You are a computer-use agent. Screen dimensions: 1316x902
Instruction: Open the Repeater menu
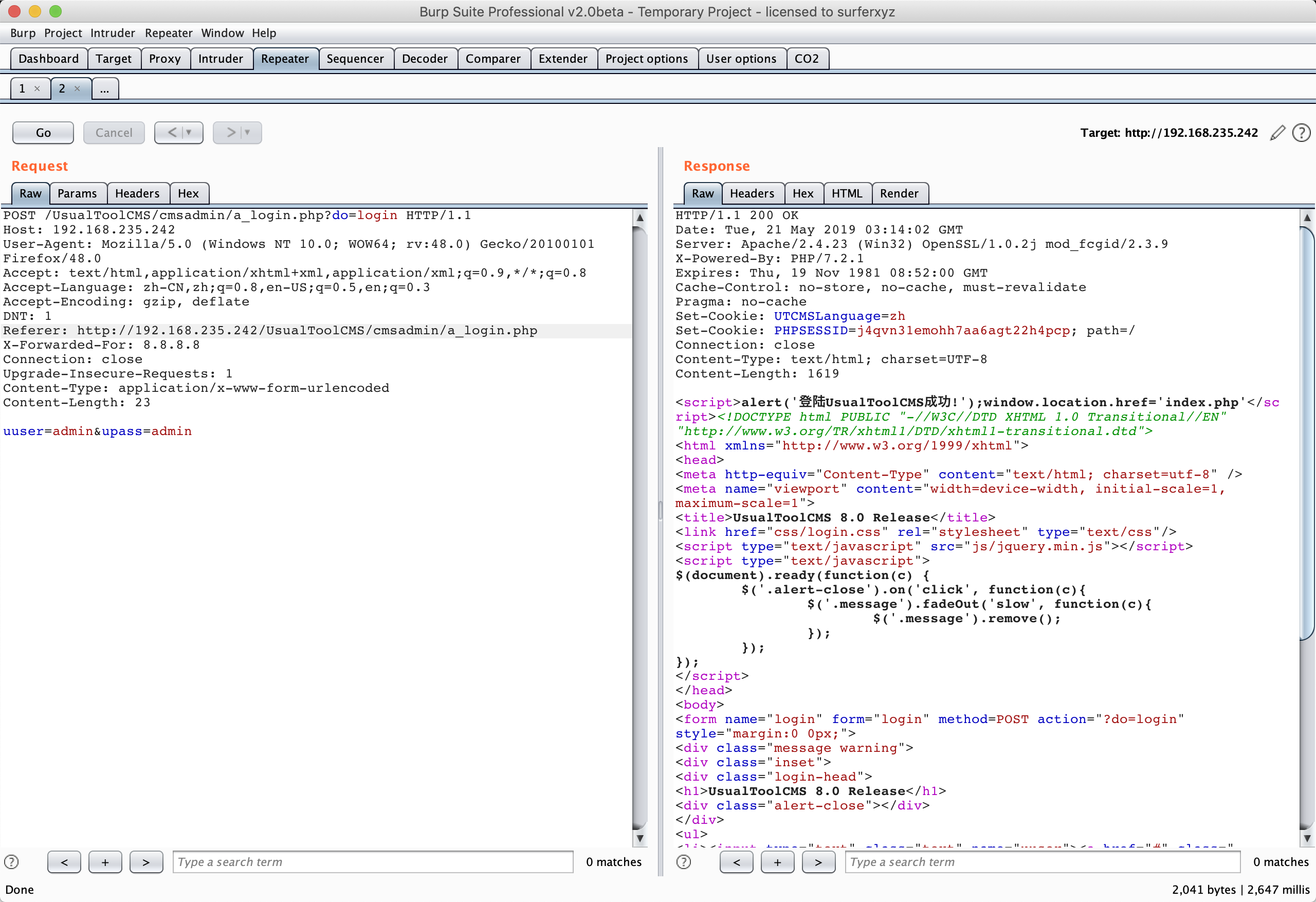pyautogui.click(x=169, y=33)
